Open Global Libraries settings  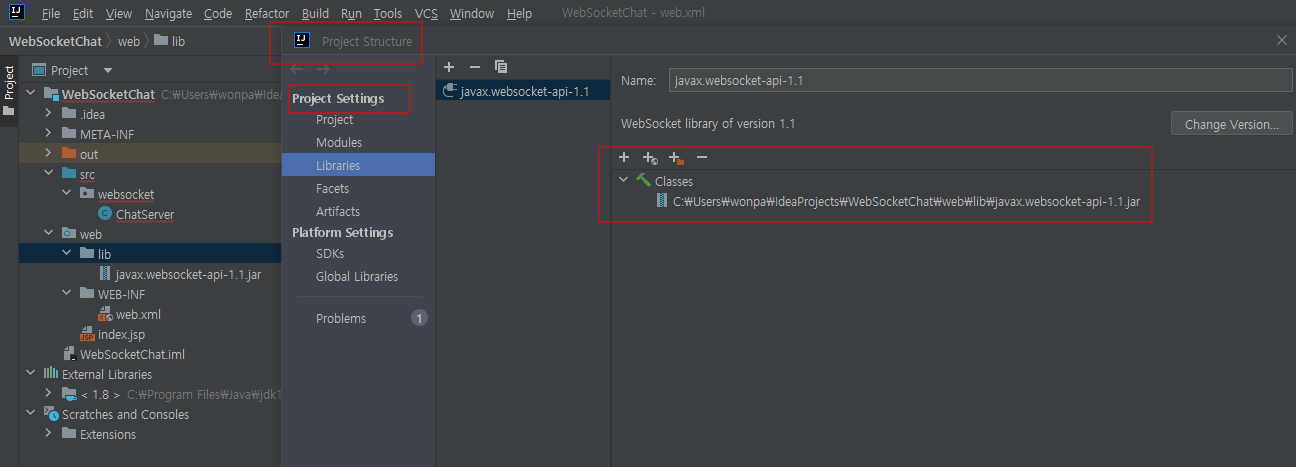click(x=358, y=276)
